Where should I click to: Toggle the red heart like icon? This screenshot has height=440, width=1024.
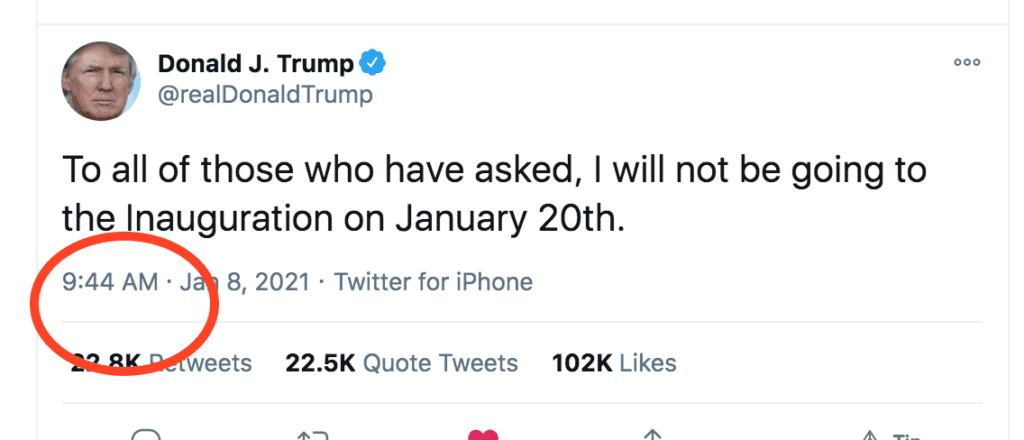click(483, 434)
